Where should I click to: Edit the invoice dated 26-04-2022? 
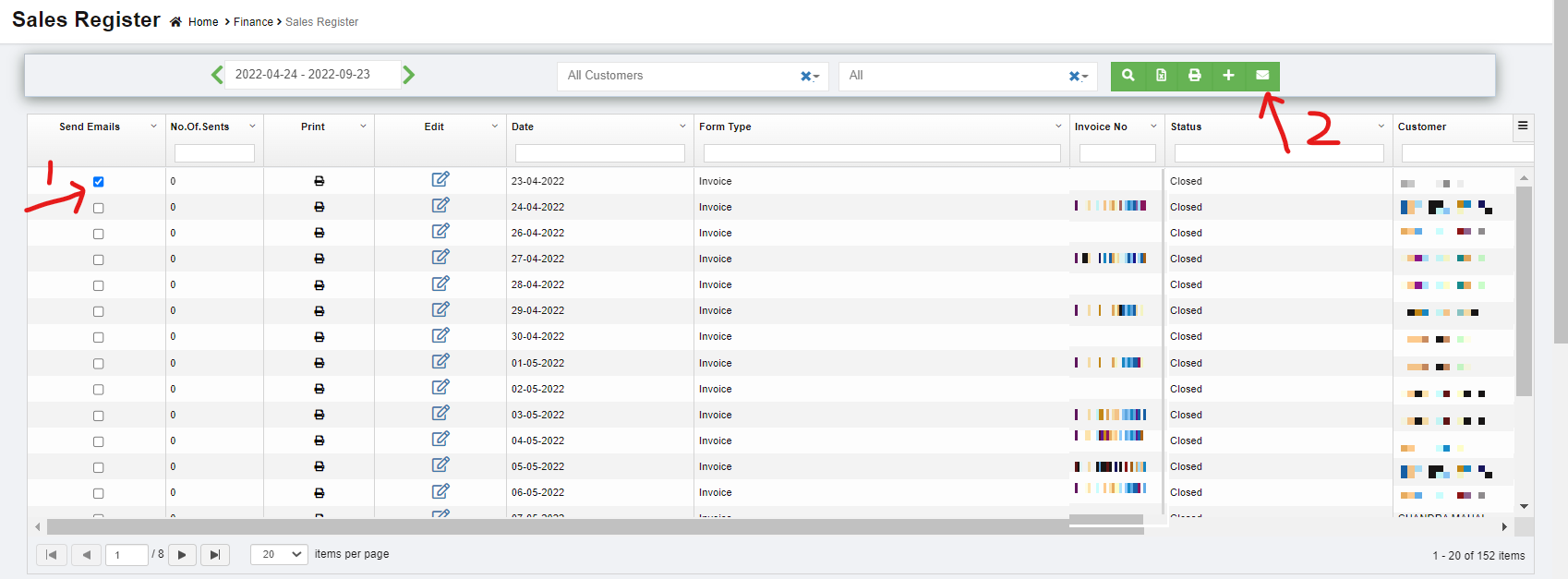[x=440, y=232]
